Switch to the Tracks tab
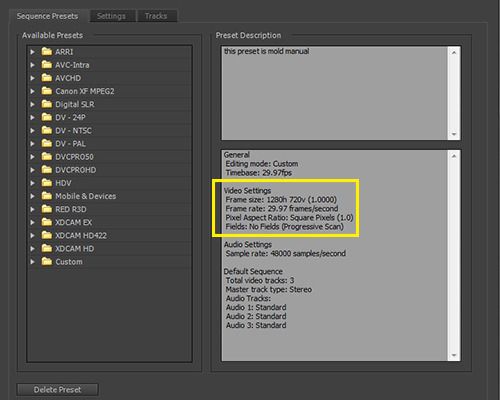This screenshot has width=500, height=400. tap(156, 16)
